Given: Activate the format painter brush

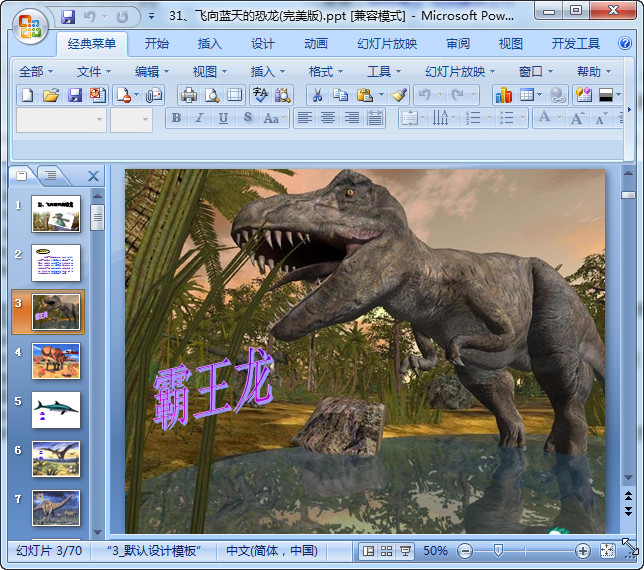Looking at the screenshot, I should [x=399, y=95].
